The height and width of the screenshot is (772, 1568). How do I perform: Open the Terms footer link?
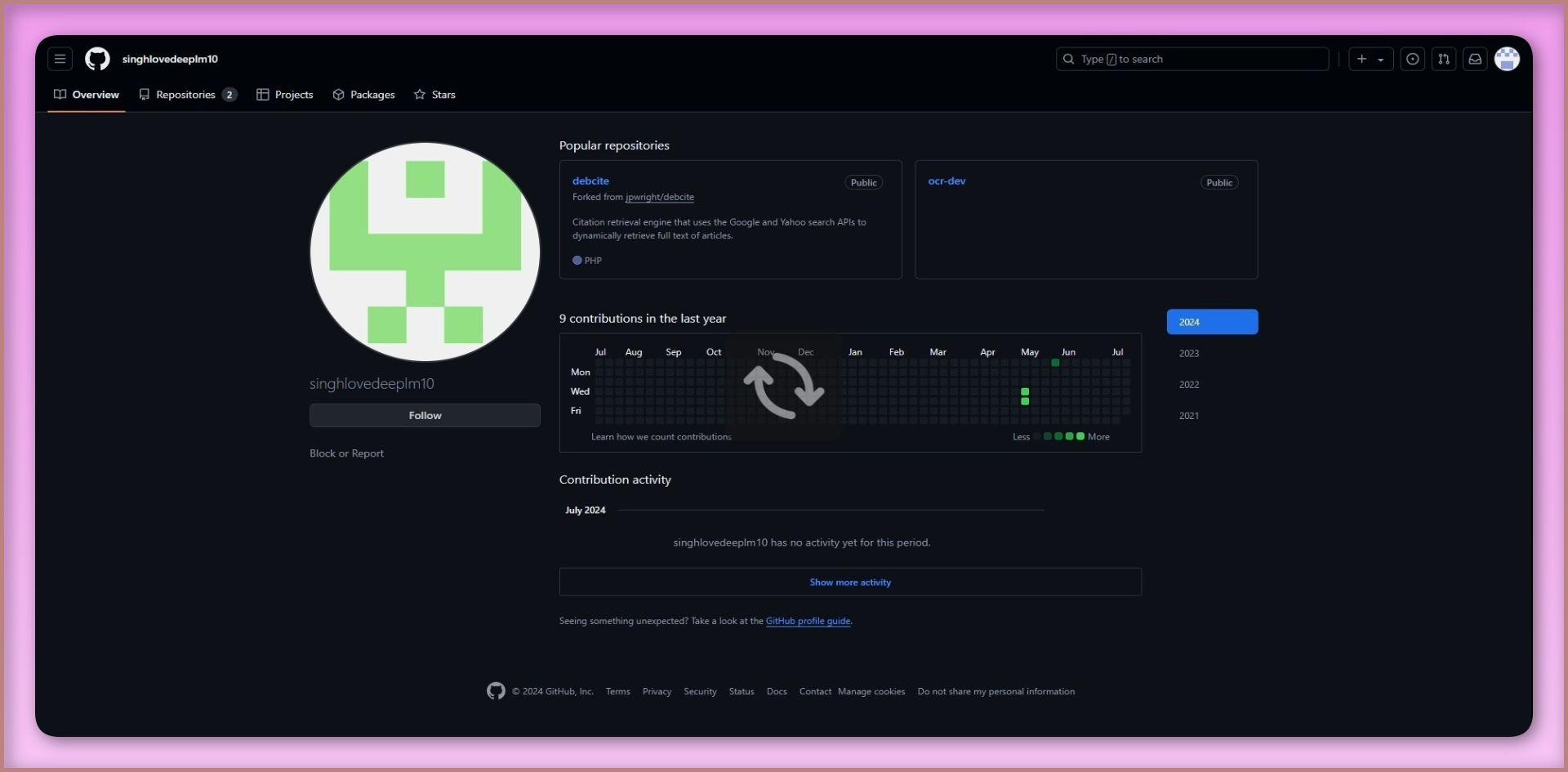tap(617, 691)
